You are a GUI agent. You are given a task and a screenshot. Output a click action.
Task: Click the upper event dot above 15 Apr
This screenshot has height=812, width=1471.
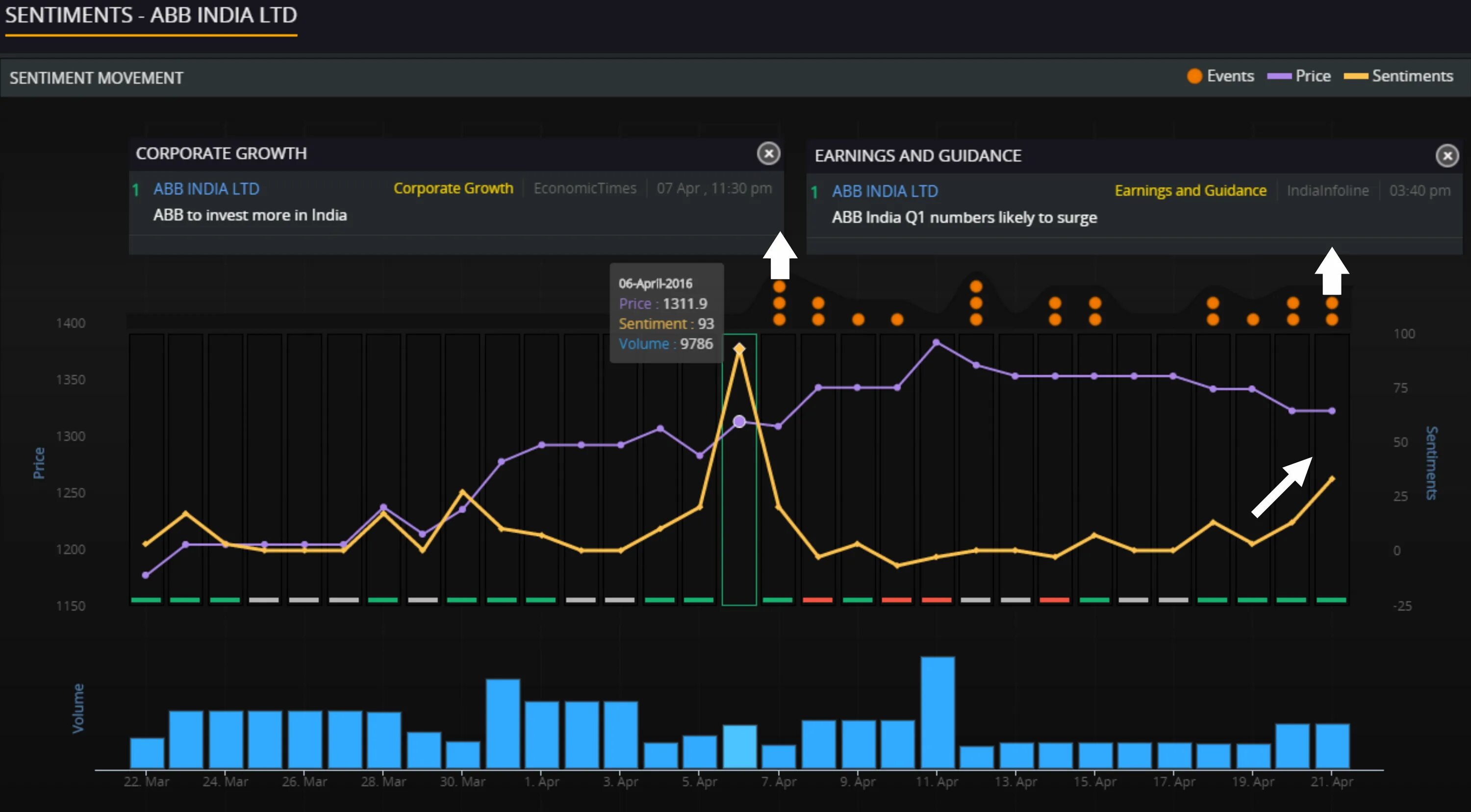point(1095,303)
